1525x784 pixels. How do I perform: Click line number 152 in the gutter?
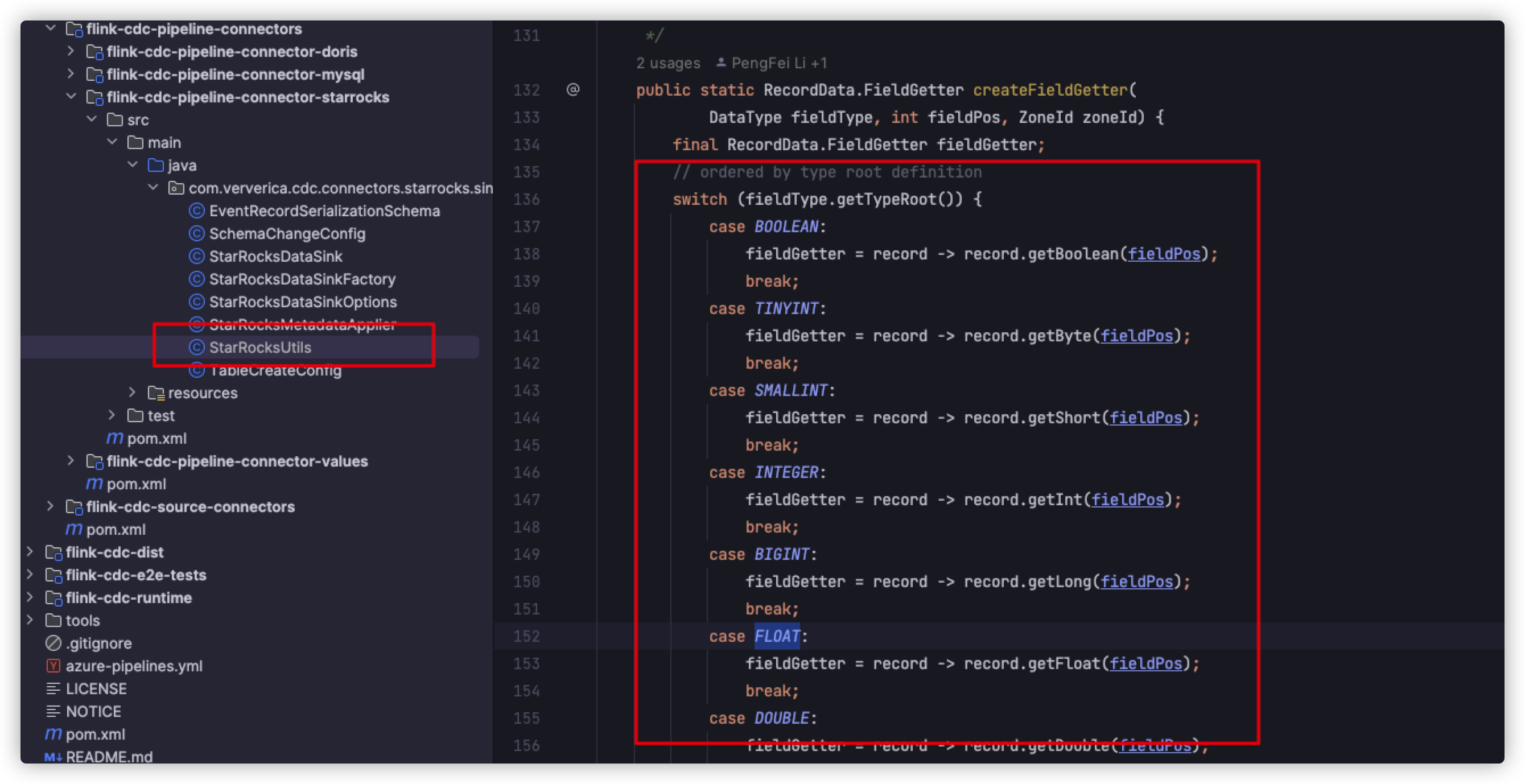[526, 636]
